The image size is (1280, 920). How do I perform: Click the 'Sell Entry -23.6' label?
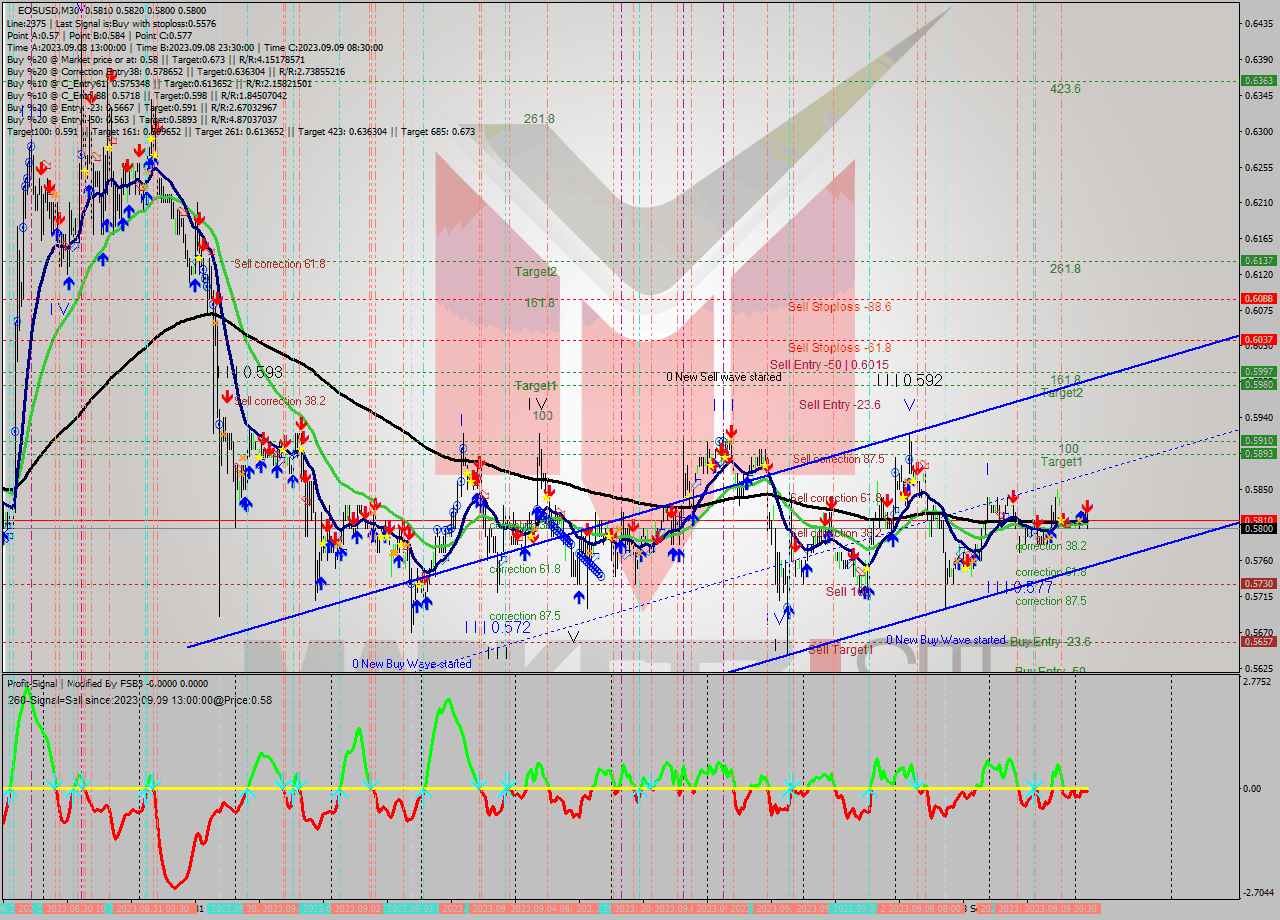coord(840,405)
